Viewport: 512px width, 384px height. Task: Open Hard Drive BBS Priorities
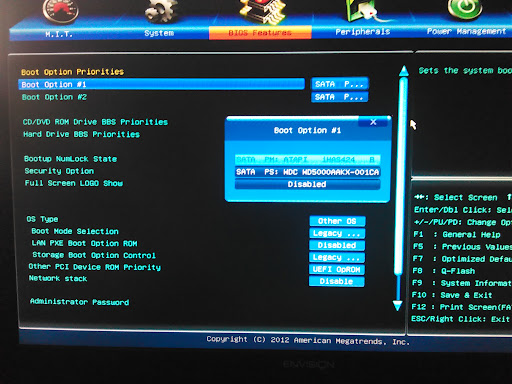click(81, 134)
